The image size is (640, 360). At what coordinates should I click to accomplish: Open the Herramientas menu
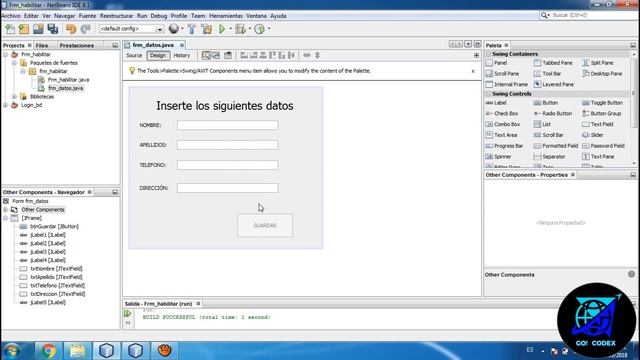click(226, 16)
